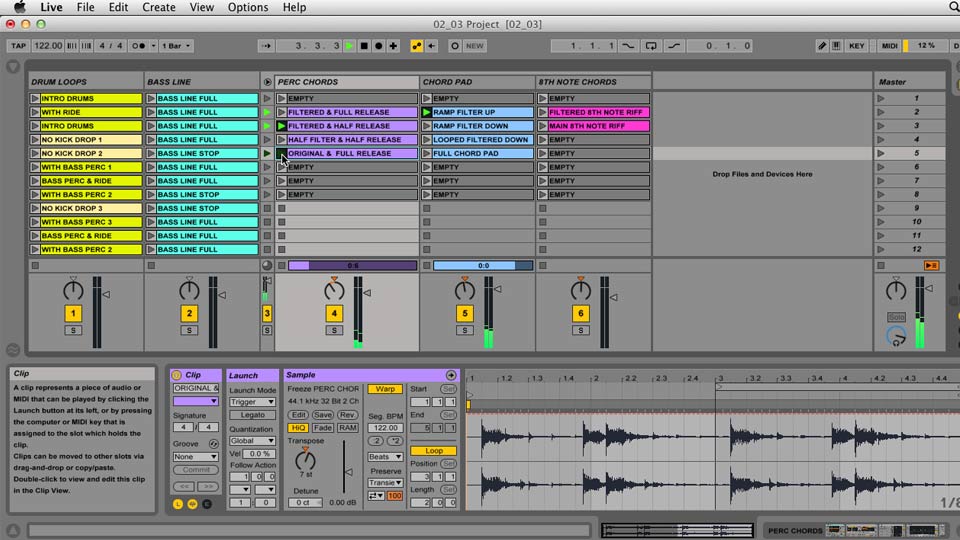The width and height of the screenshot is (960, 540).
Task: Click the TAP tempo button
Action: coord(18,46)
